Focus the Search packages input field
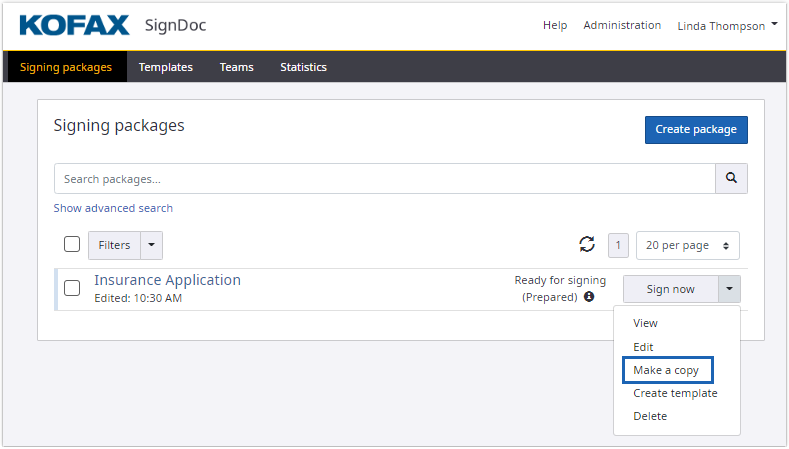789x449 pixels. [x=384, y=179]
